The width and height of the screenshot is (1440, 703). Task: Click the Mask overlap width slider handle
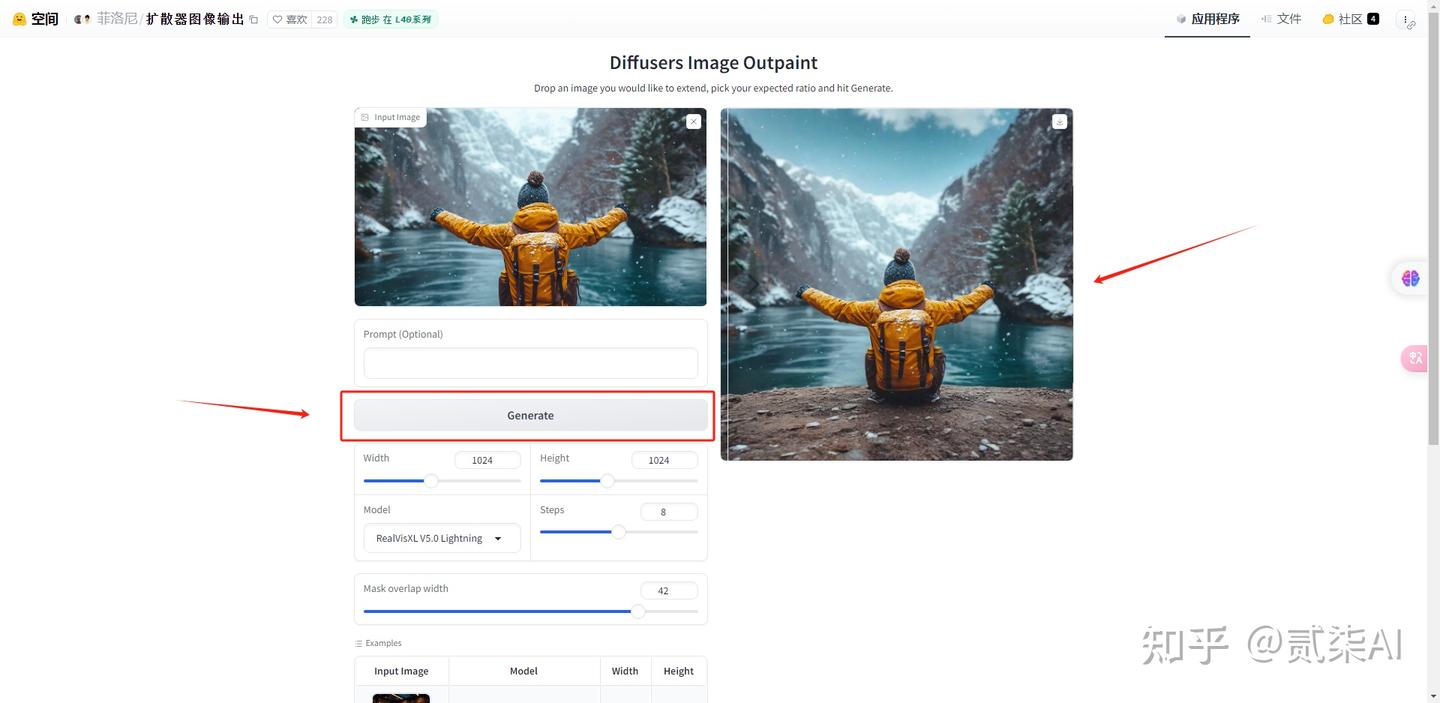638,611
